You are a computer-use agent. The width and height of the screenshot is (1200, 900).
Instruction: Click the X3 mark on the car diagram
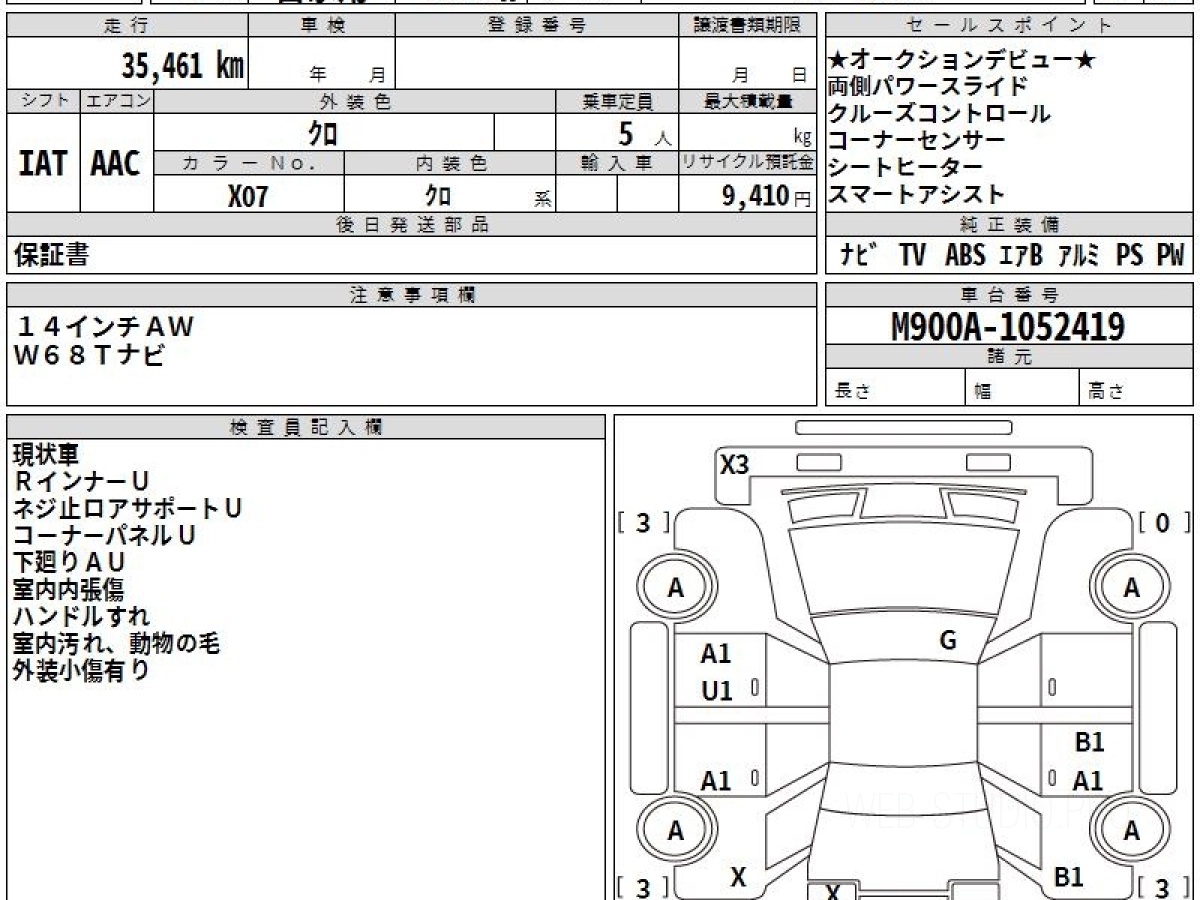[x=735, y=465]
